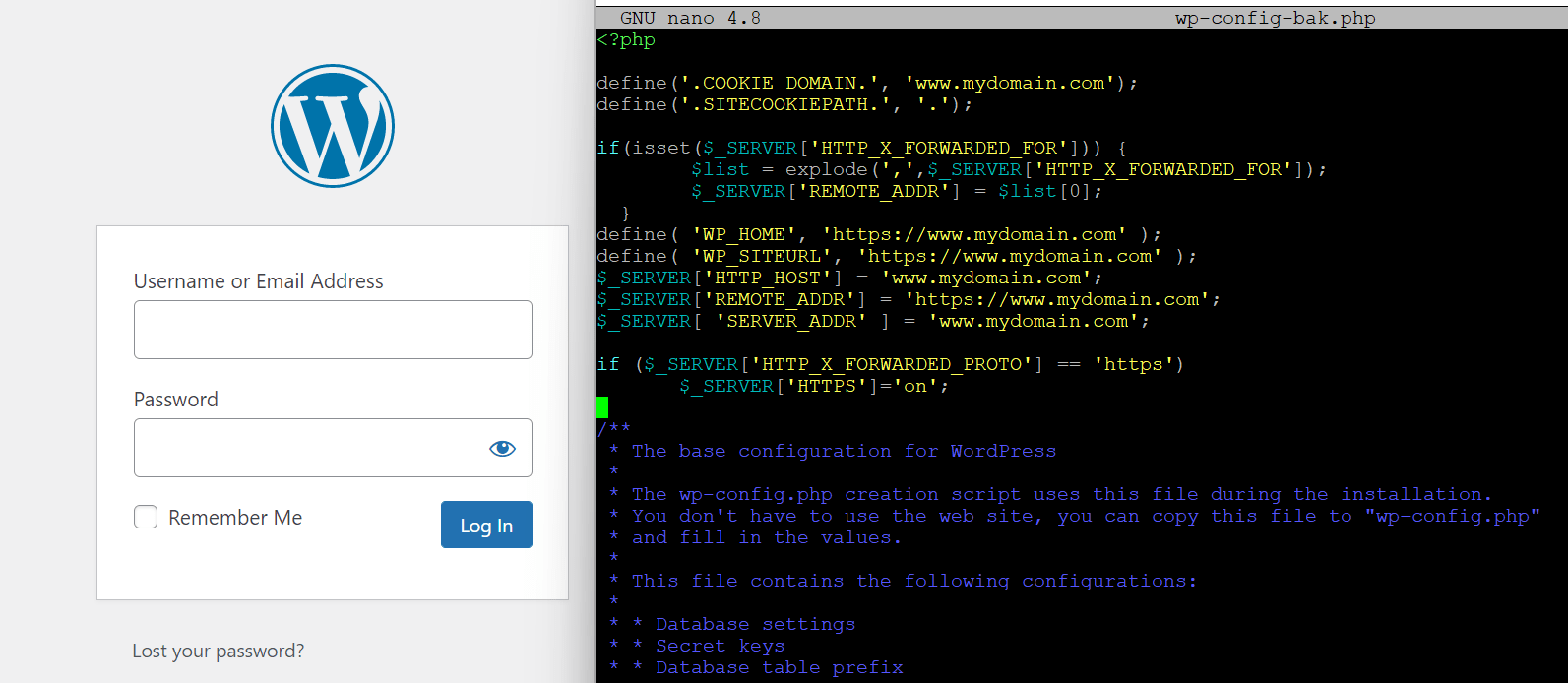Screen dimensions: 1568x683
Task: Click the HTTP_X_FORWARDED_PROTO if statement line
Action: tap(891, 365)
